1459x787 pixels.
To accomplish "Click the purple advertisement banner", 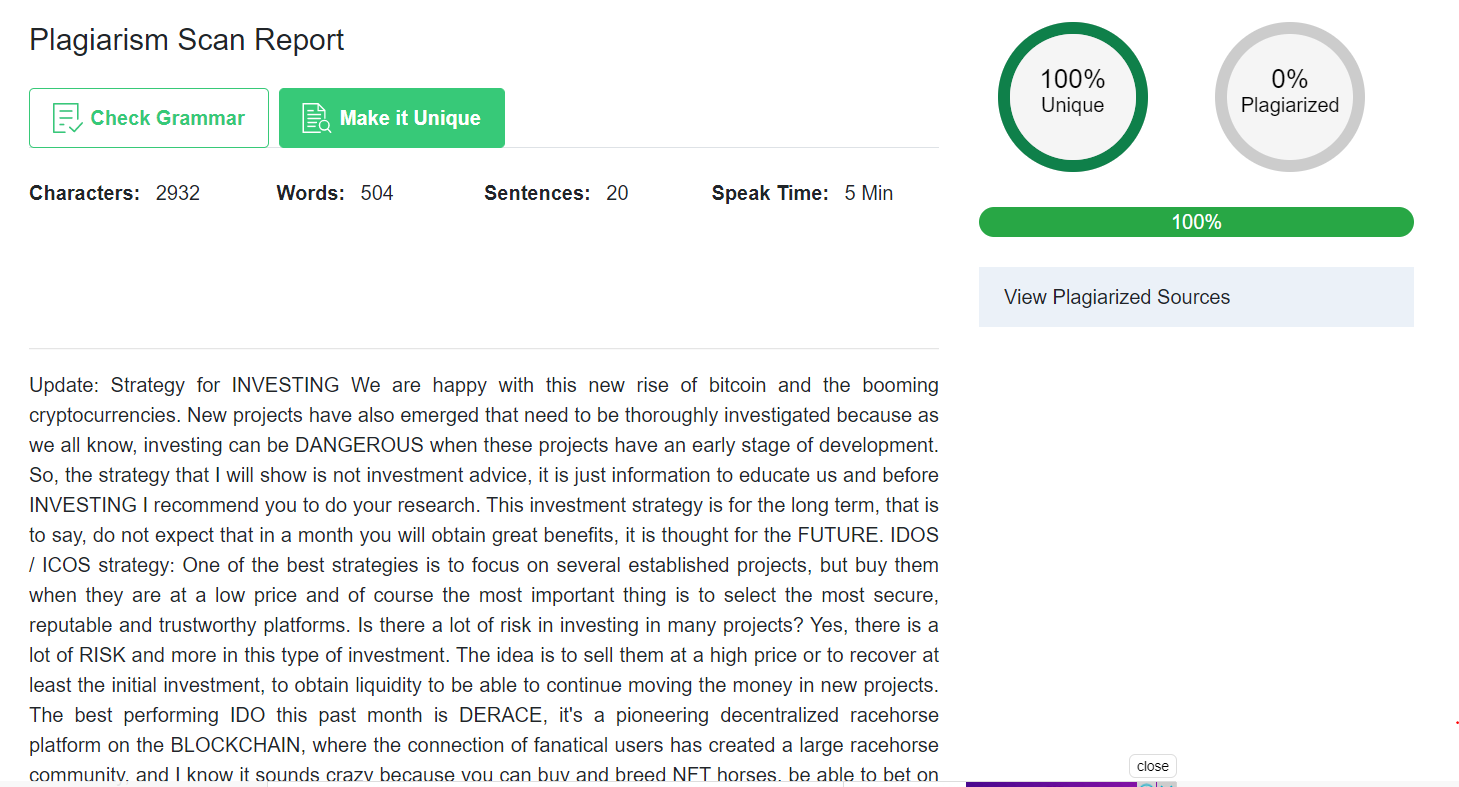I will 1051,784.
